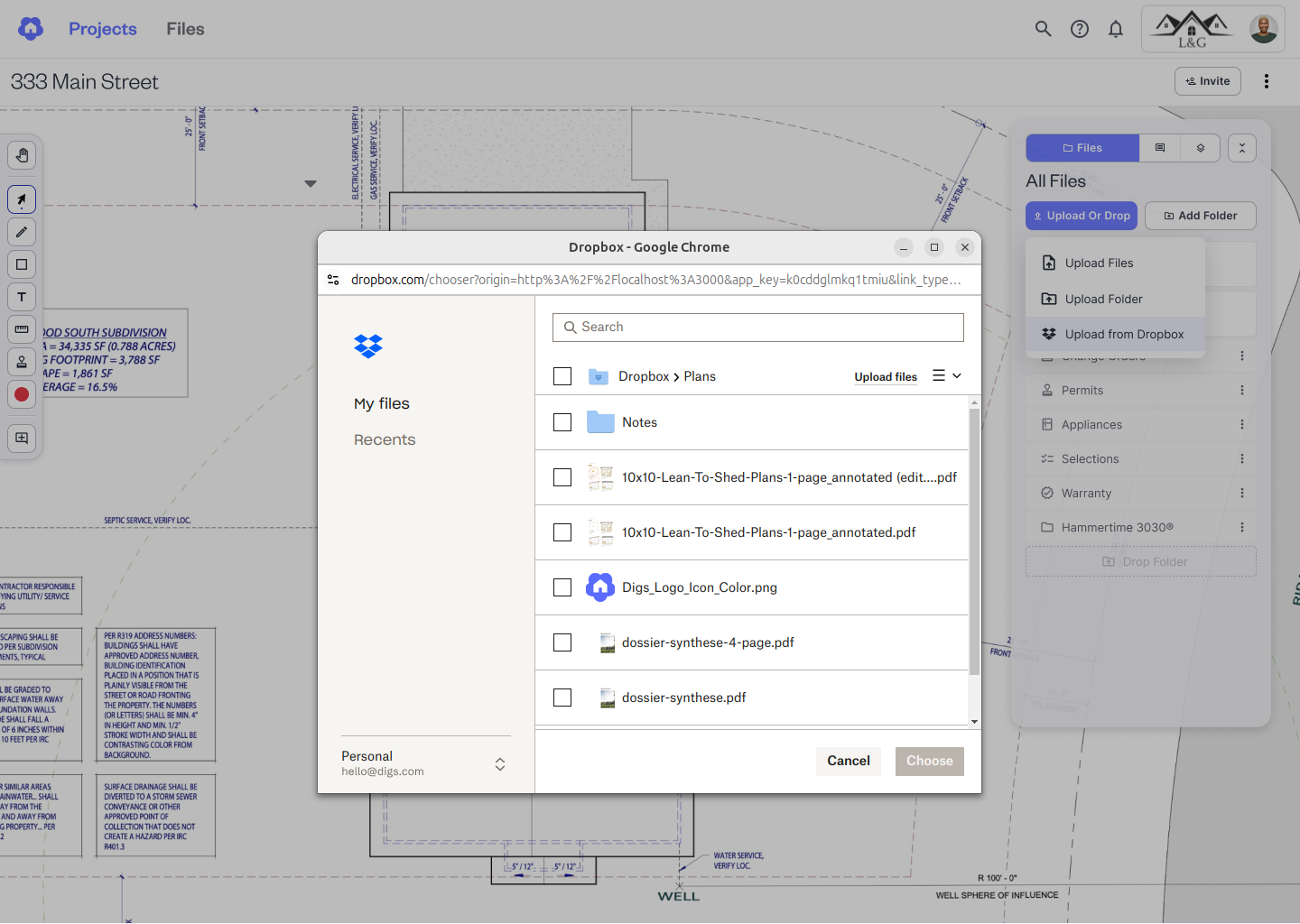1300x924 pixels.
Task: Check the box for Notes folder
Action: point(562,422)
